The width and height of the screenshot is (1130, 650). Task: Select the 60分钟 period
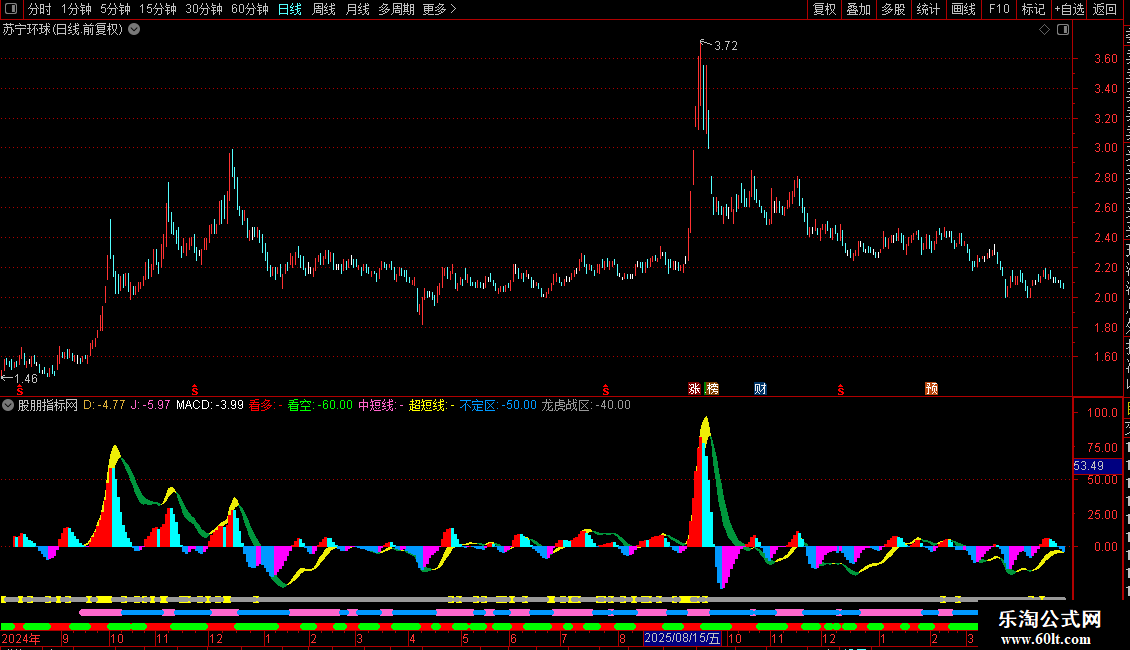click(x=249, y=9)
